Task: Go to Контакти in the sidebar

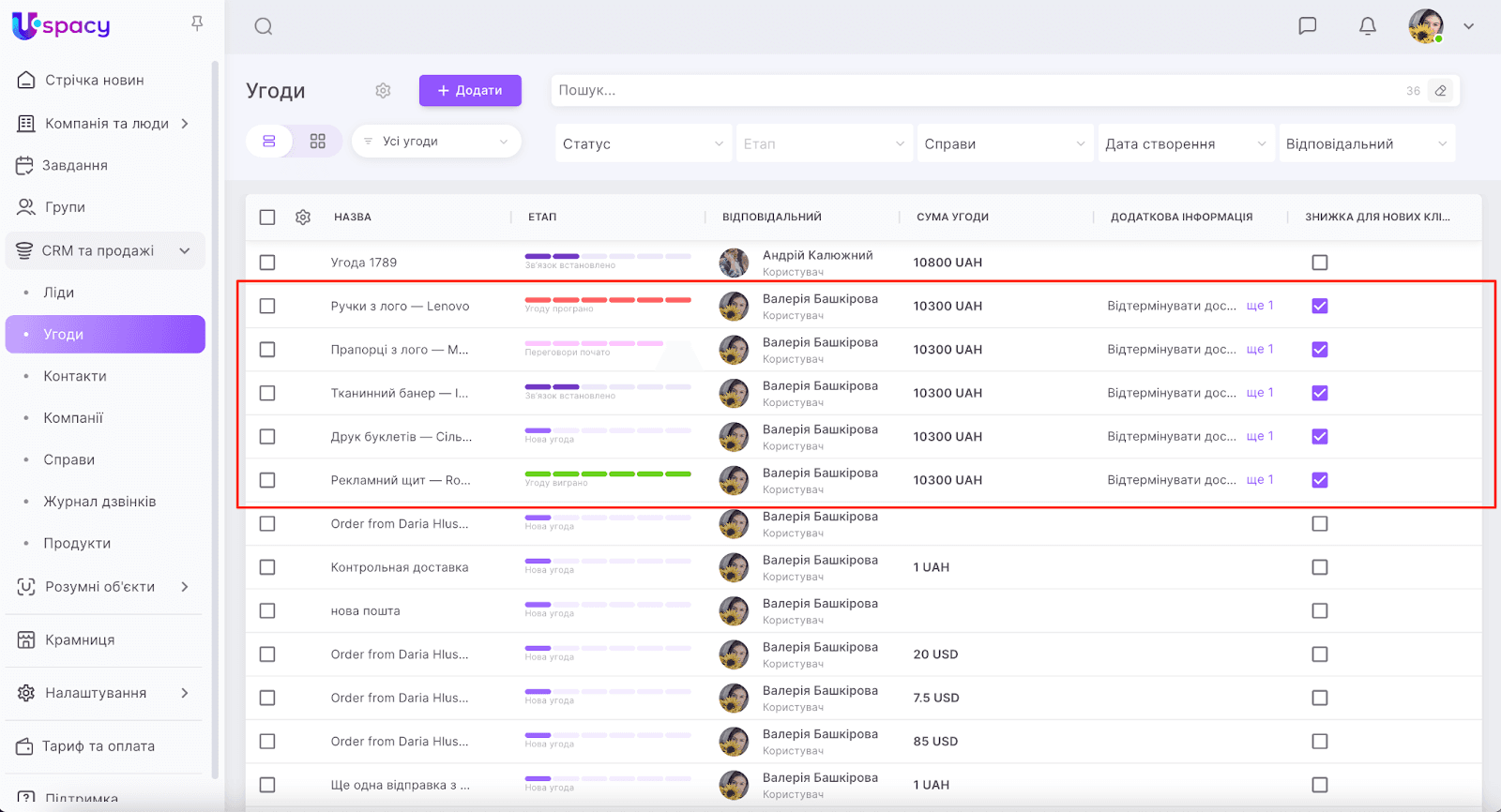Action: point(75,376)
